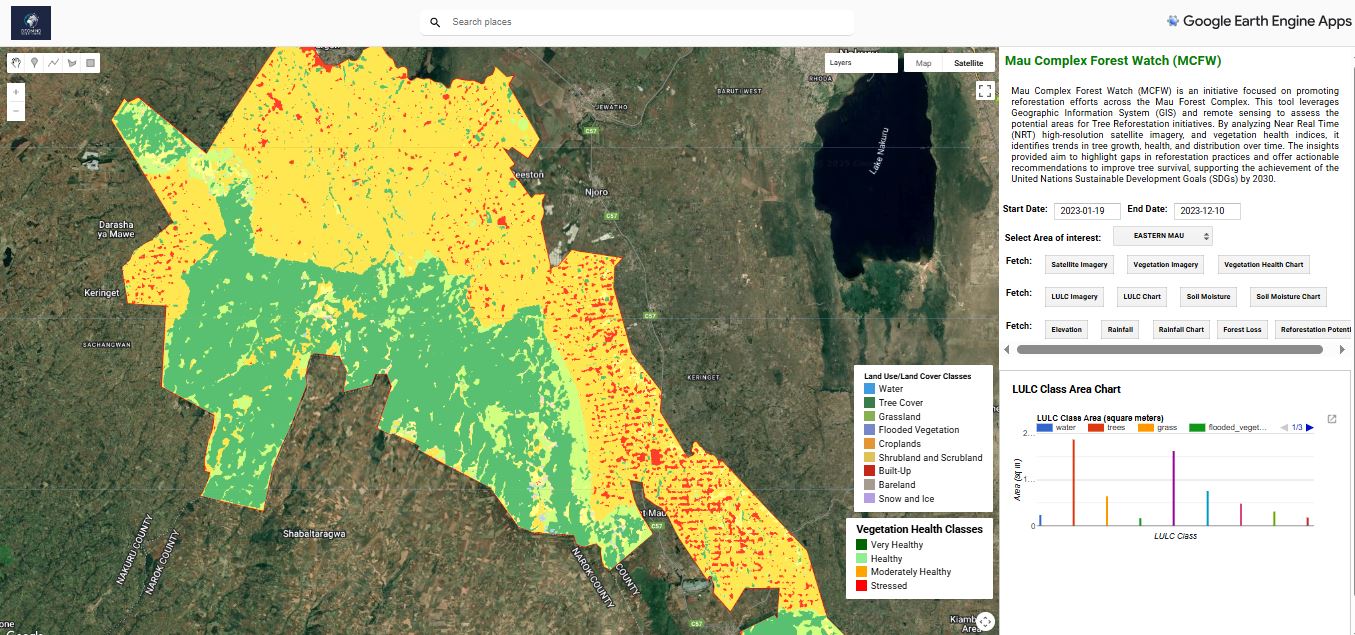Click right arrow of horizontal panel scrollbar

tap(1343, 350)
